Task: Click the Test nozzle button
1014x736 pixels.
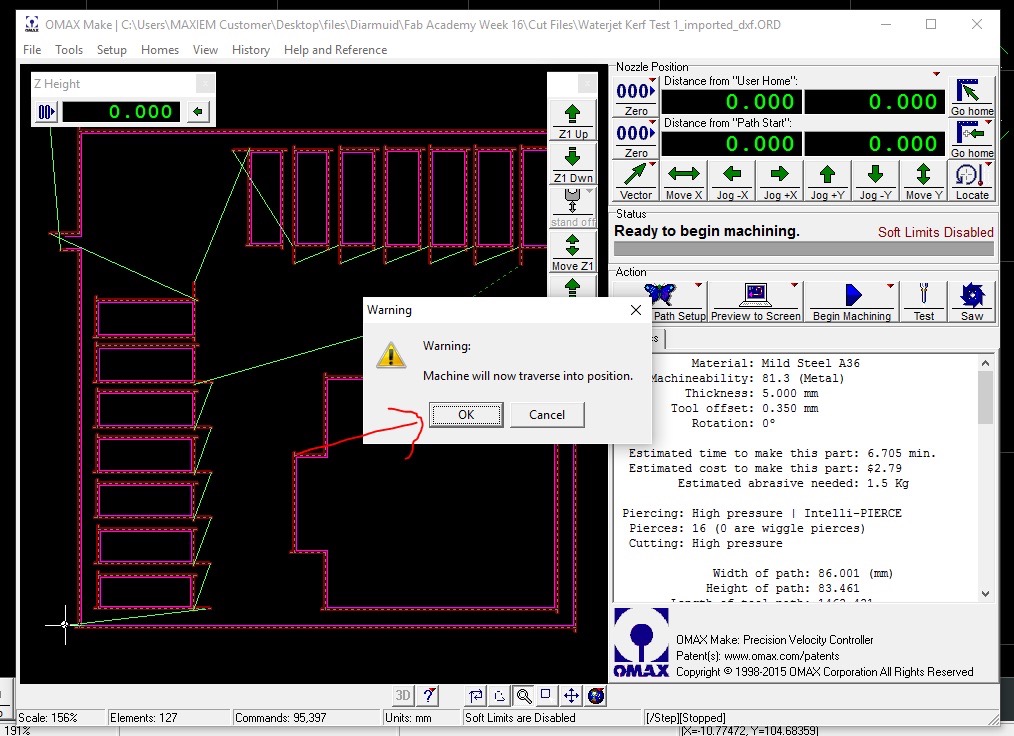Action: [923, 301]
